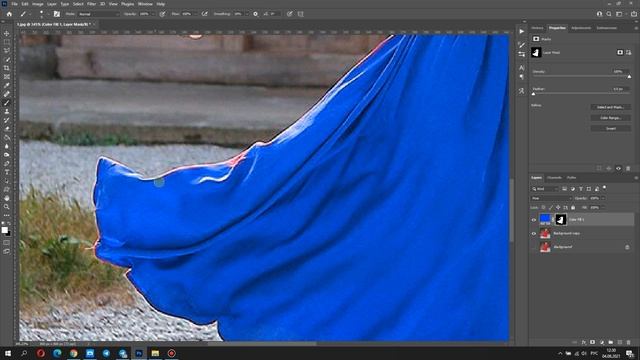Click the Invert button
The image size is (640, 360).
coord(611,128)
